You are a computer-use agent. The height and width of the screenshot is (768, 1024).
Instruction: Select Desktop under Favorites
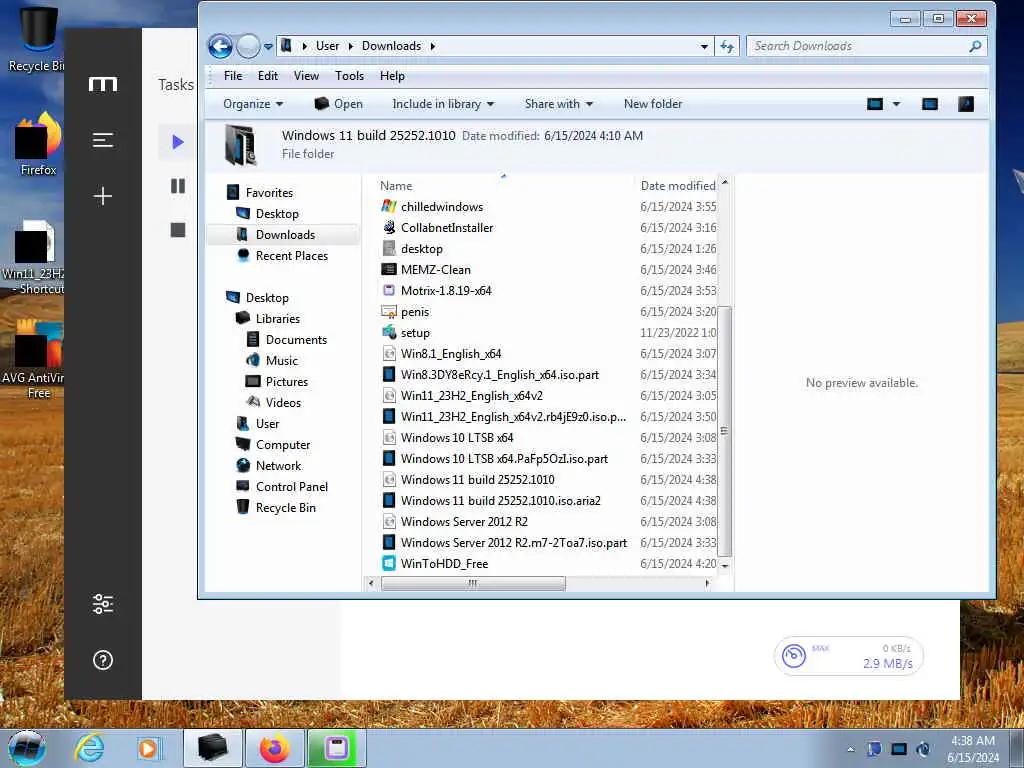[277, 214]
